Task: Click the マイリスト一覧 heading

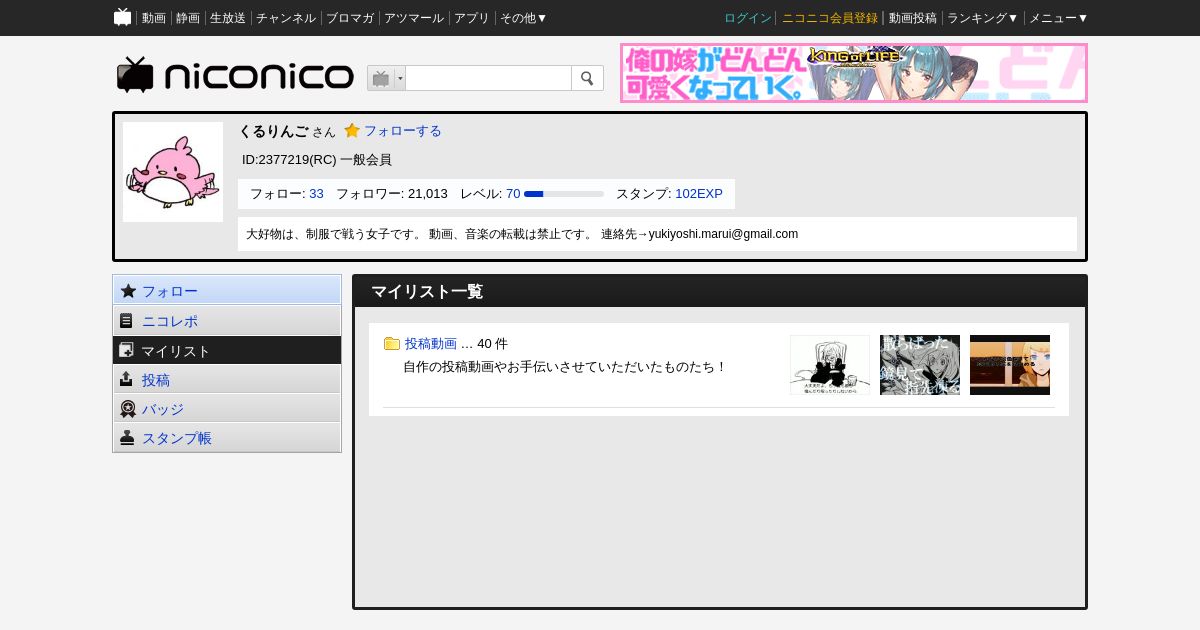Action: click(x=427, y=292)
